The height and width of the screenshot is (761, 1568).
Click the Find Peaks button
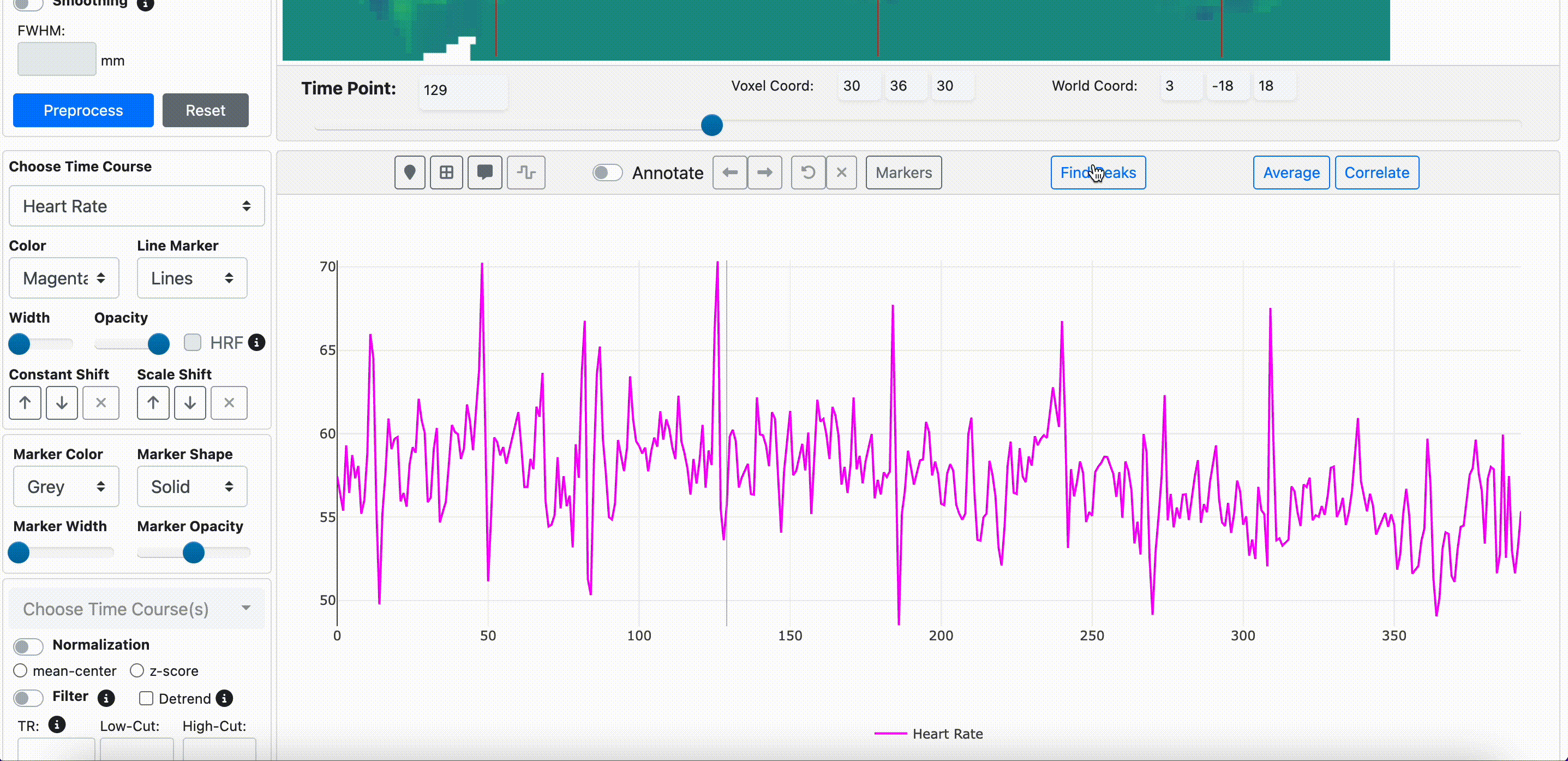[x=1098, y=173]
